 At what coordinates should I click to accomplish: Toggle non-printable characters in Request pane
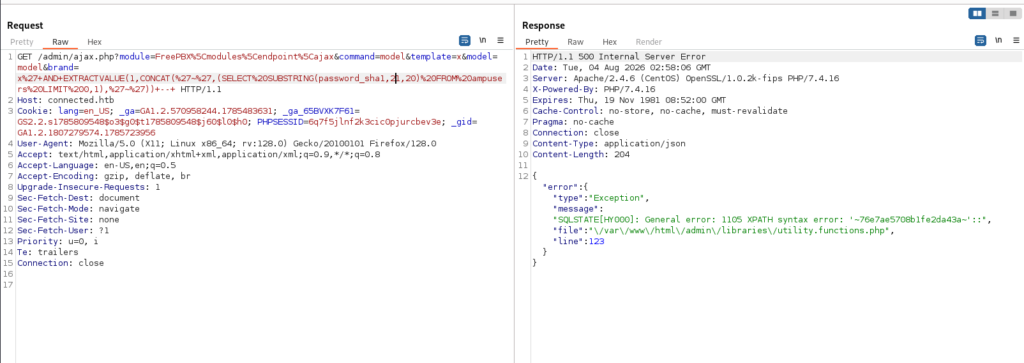483,40
